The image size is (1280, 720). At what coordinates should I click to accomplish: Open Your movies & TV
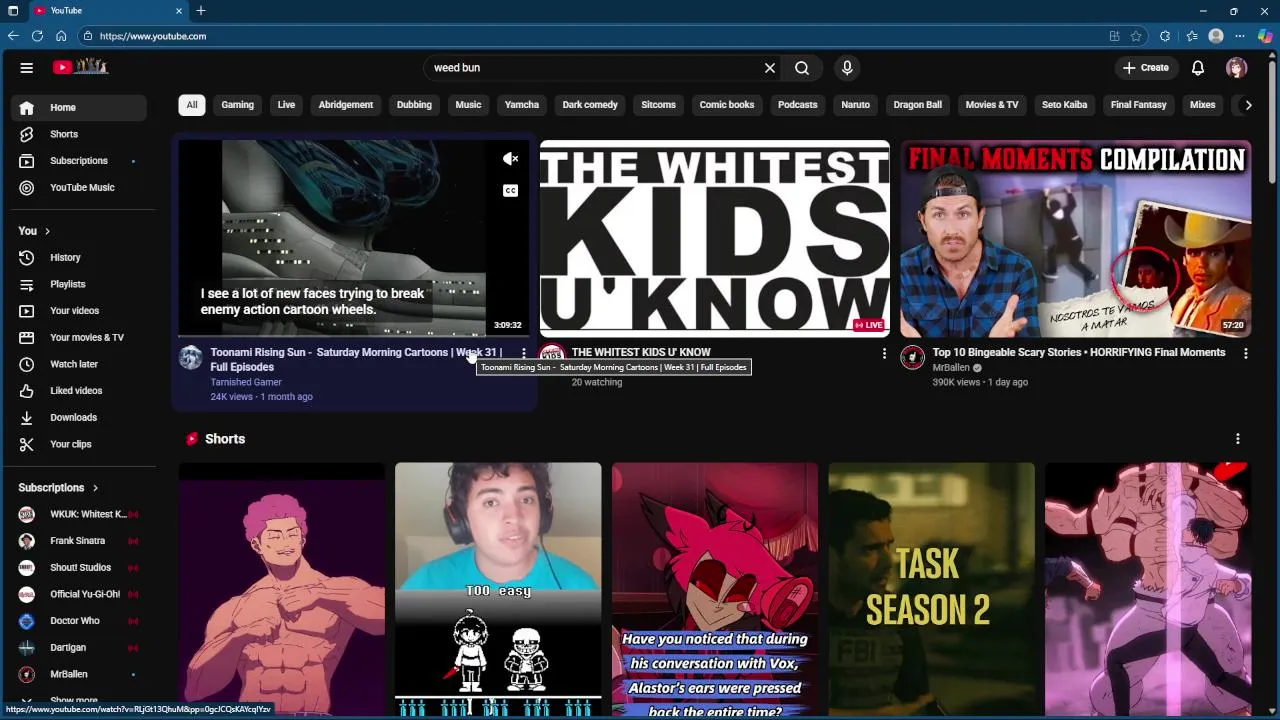pyautogui.click(x=79, y=337)
